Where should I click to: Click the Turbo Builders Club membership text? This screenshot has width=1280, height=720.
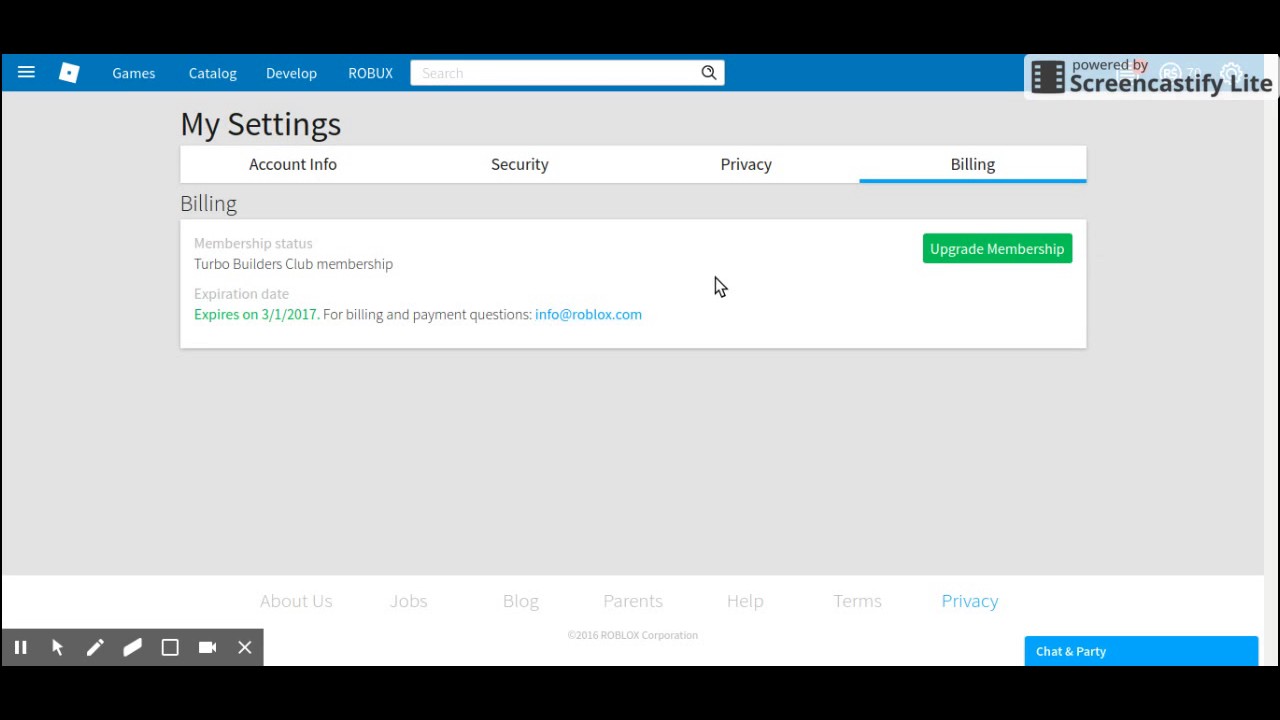293,264
